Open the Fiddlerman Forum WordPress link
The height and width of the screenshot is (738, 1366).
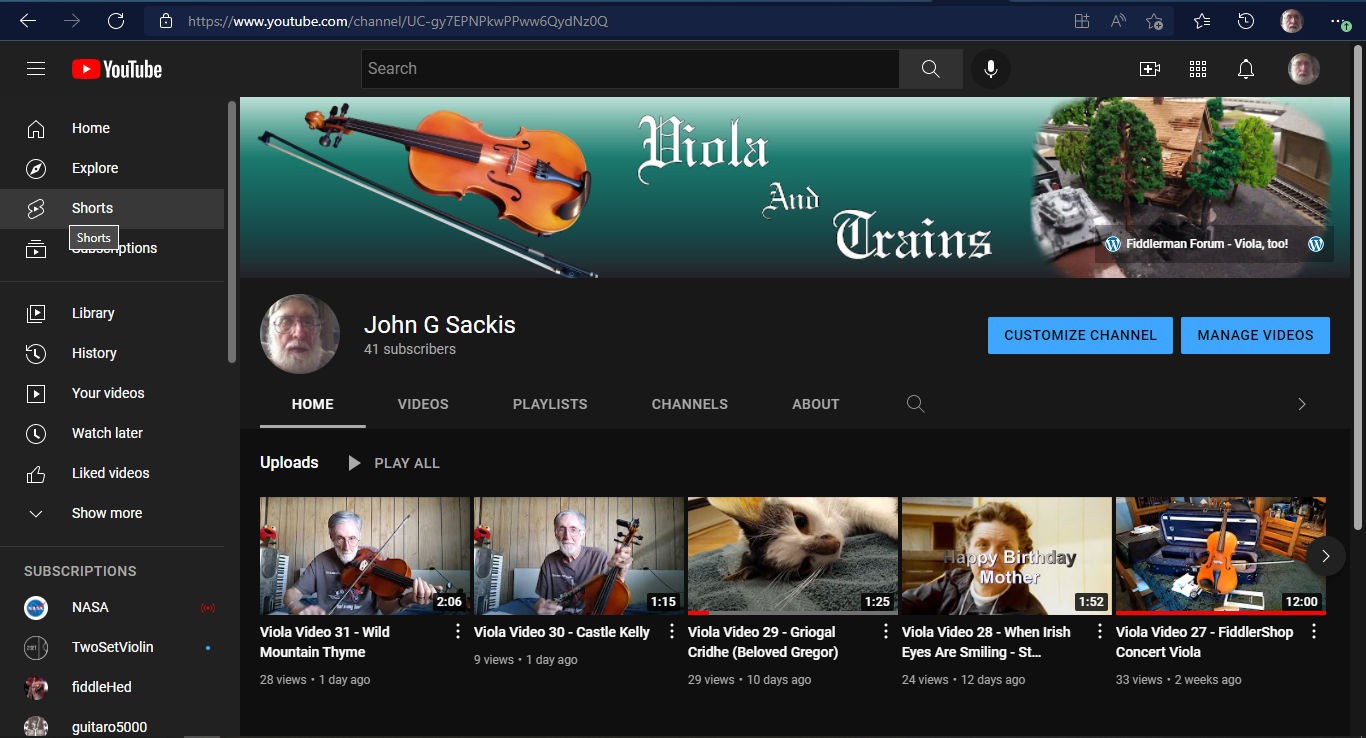1197,244
